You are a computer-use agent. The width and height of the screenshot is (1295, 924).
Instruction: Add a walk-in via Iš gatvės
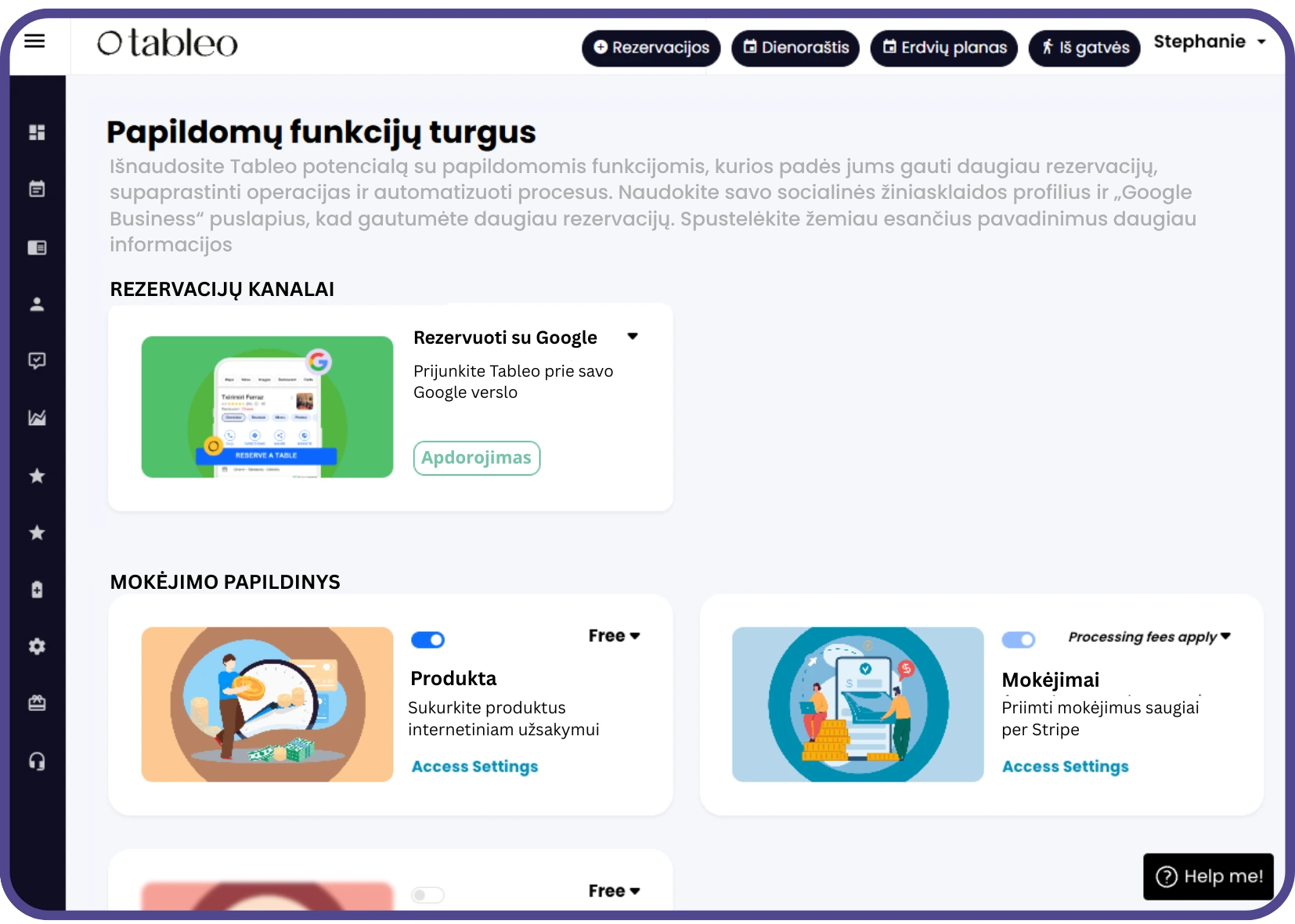coord(1084,48)
